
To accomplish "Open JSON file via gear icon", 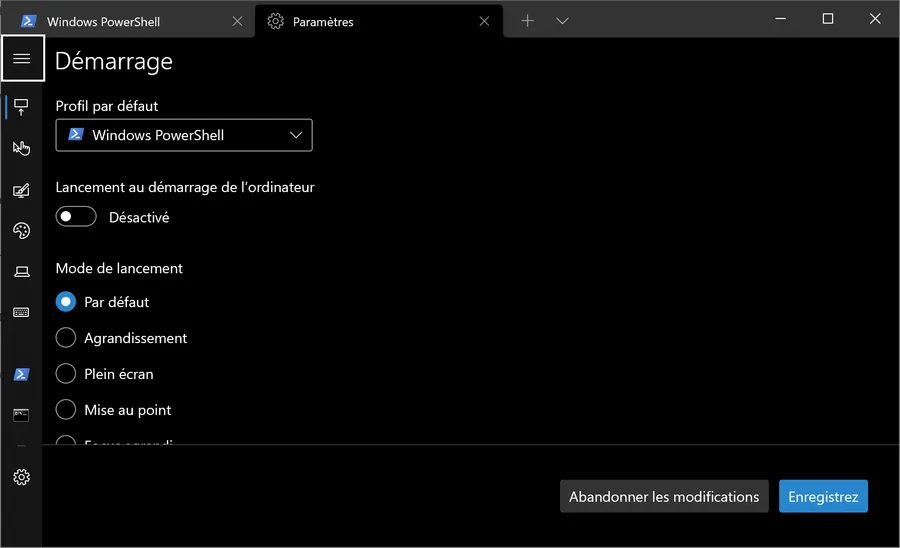I will click(21, 477).
